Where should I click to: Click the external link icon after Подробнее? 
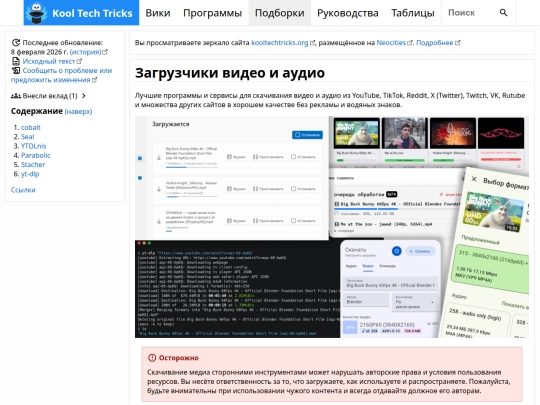click(x=457, y=43)
